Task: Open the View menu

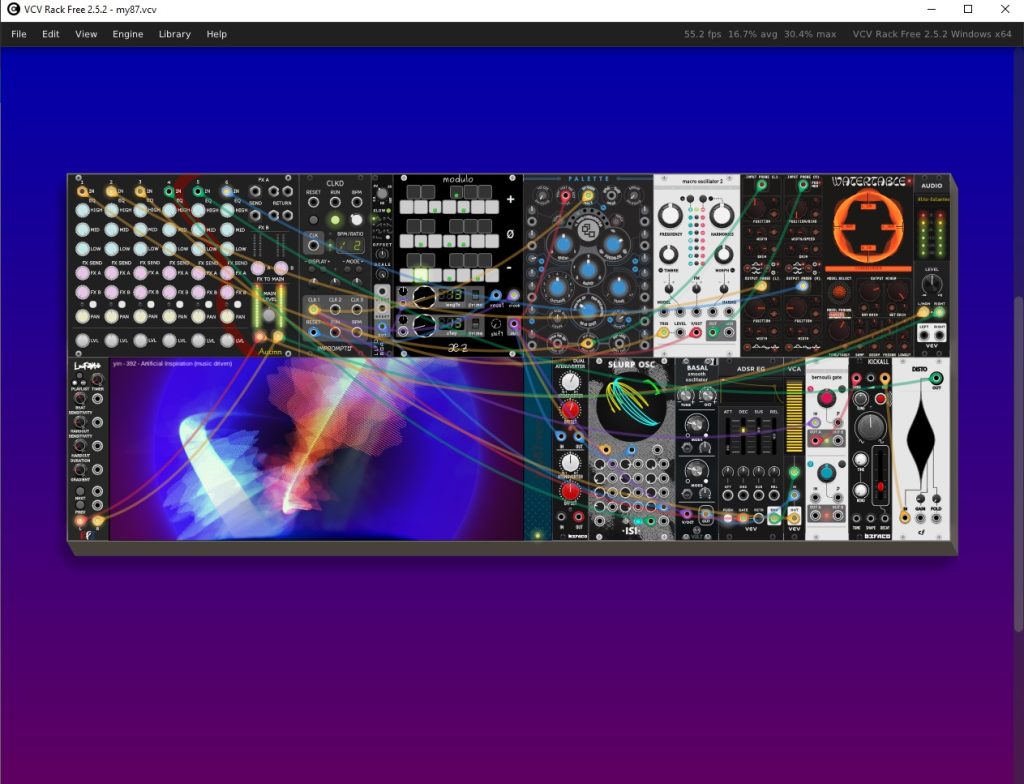Action: (86, 34)
